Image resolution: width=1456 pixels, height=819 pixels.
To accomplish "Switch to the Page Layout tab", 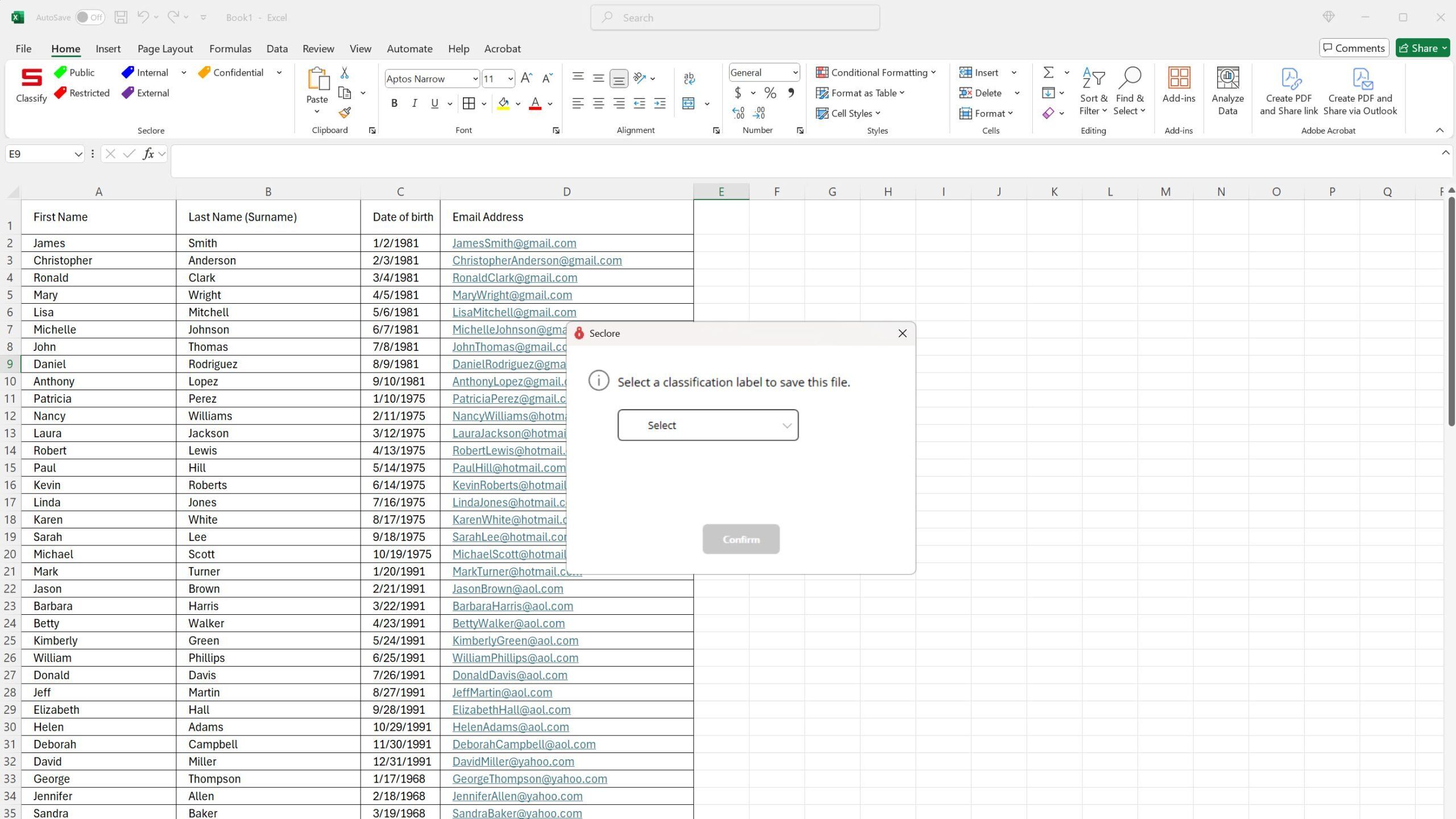I will click(165, 49).
